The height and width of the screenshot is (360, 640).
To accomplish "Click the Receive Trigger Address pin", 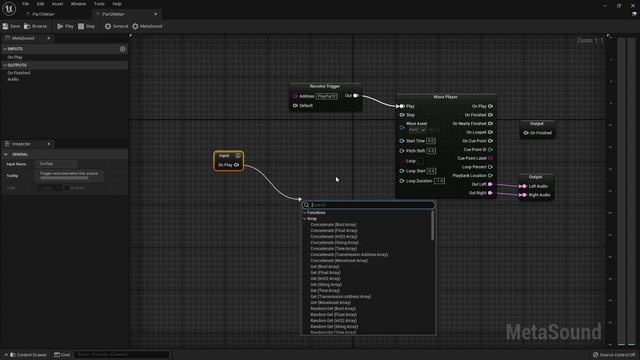I will pyautogui.click(x=295, y=96).
